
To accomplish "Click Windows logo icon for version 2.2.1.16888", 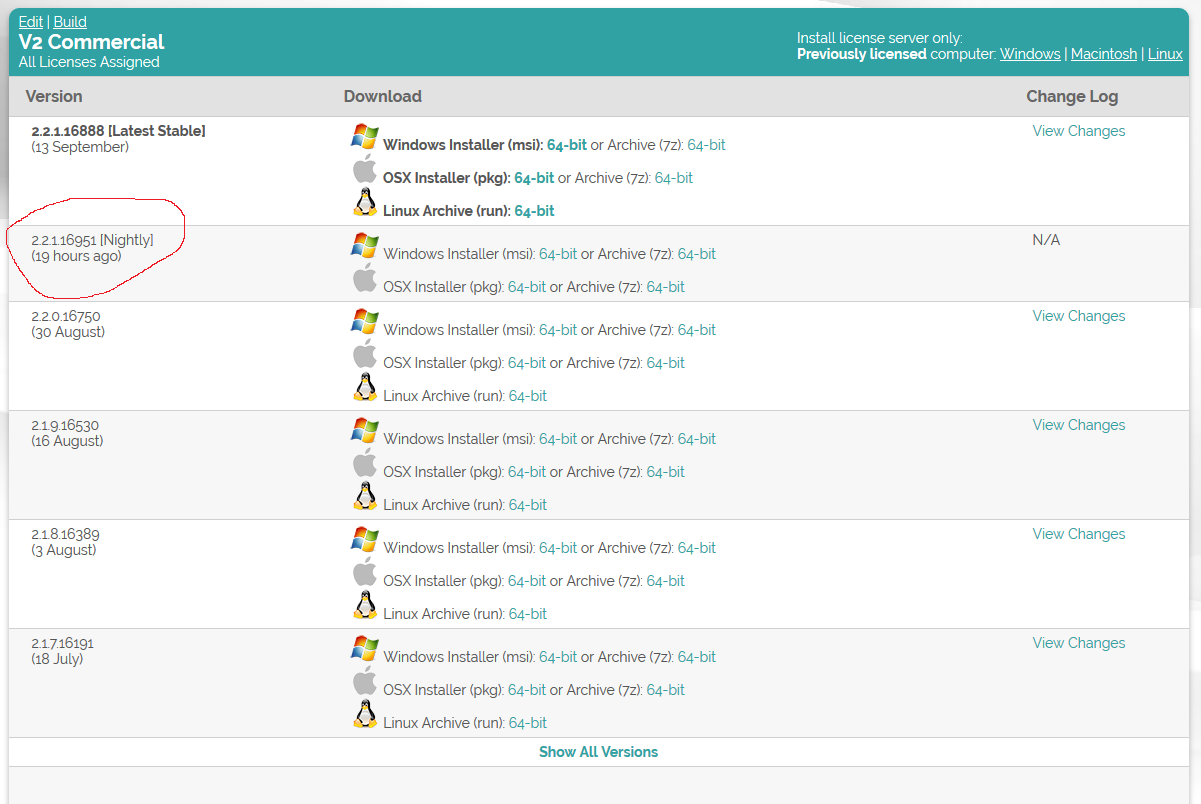I will 365,137.
